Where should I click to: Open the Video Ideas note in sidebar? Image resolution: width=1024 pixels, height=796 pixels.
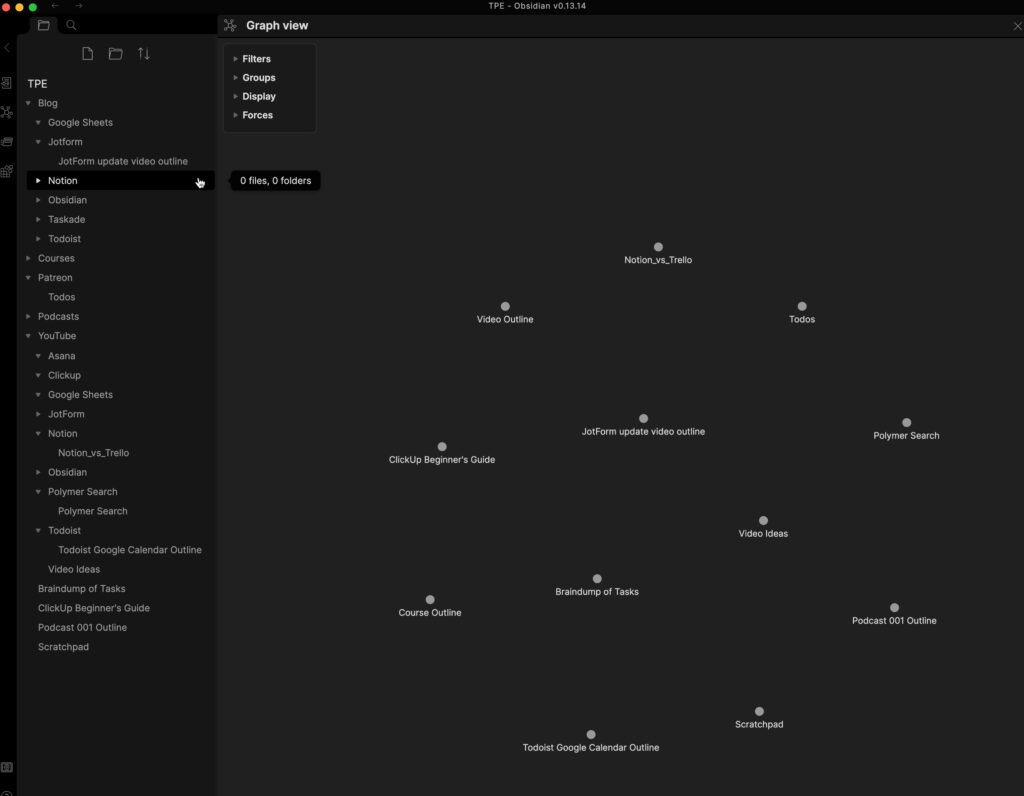pyautogui.click(x=74, y=569)
